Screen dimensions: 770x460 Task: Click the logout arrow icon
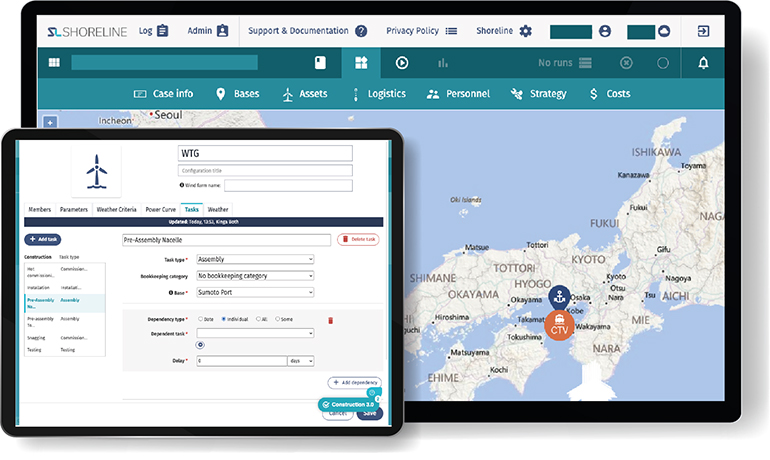point(703,31)
